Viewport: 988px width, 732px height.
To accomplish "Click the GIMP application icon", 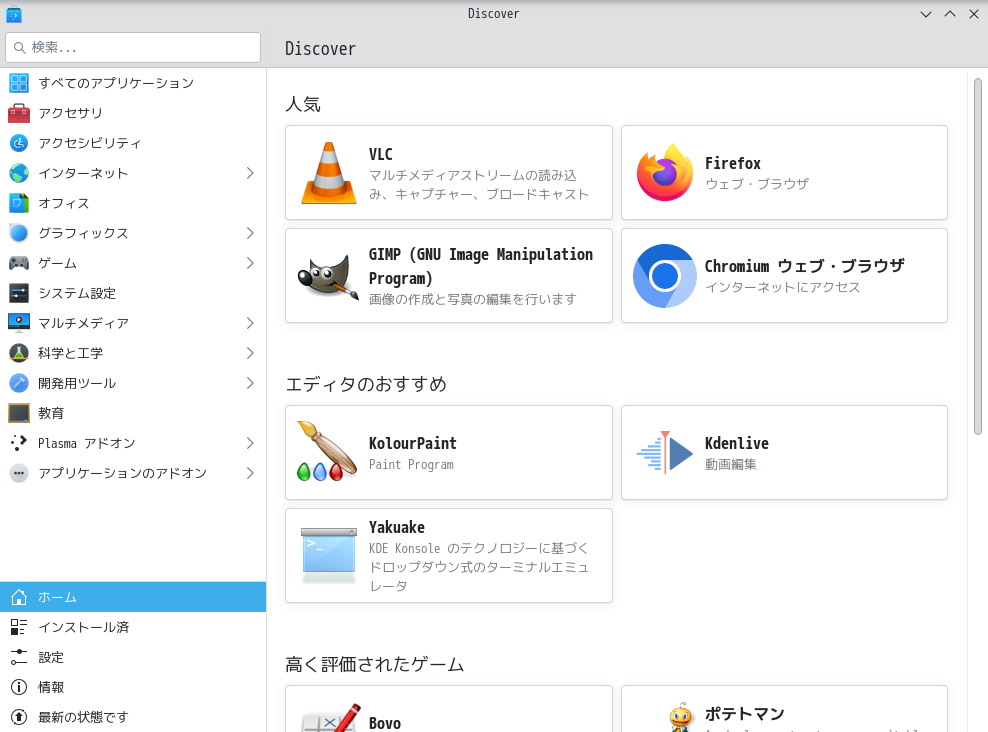I will [x=325, y=276].
